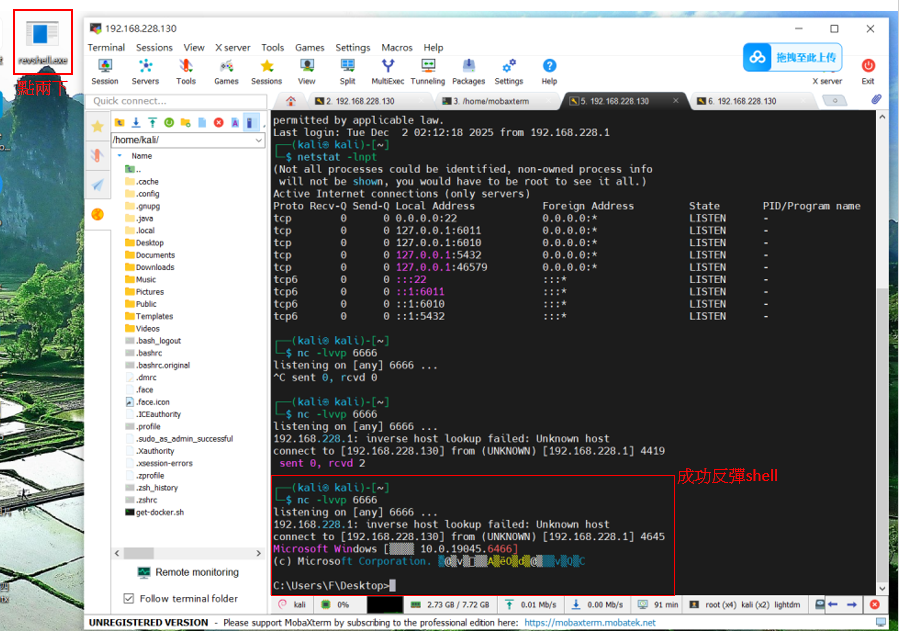
Task: Click the Servers toolbar icon
Action: tap(145, 72)
